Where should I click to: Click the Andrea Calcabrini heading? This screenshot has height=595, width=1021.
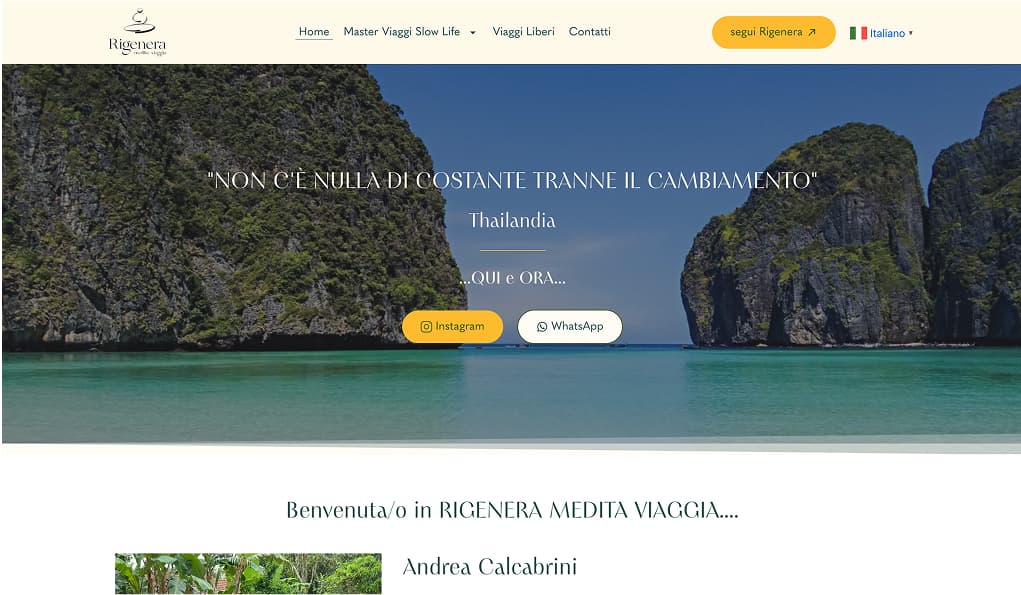click(x=490, y=567)
